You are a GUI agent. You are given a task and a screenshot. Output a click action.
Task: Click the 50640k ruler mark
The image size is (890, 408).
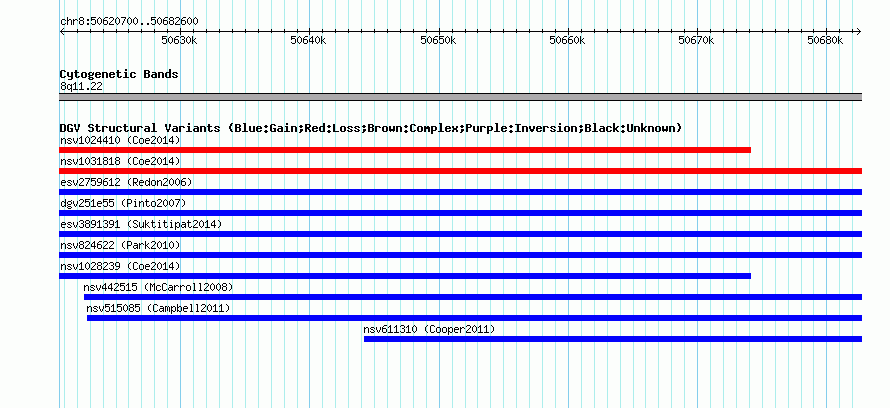click(x=308, y=40)
